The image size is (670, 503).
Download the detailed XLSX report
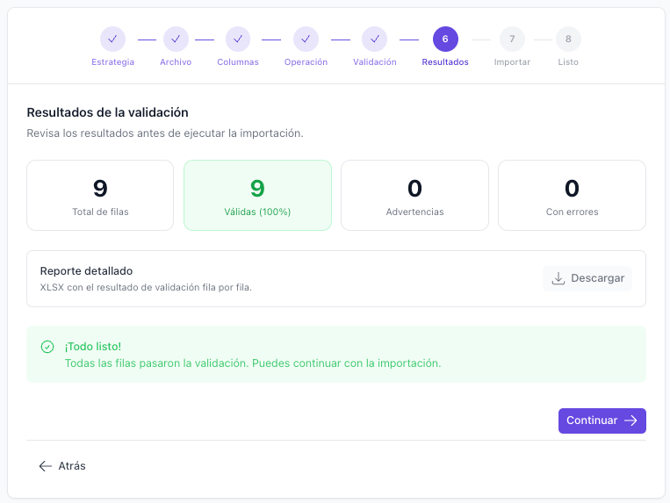tap(588, 278)
